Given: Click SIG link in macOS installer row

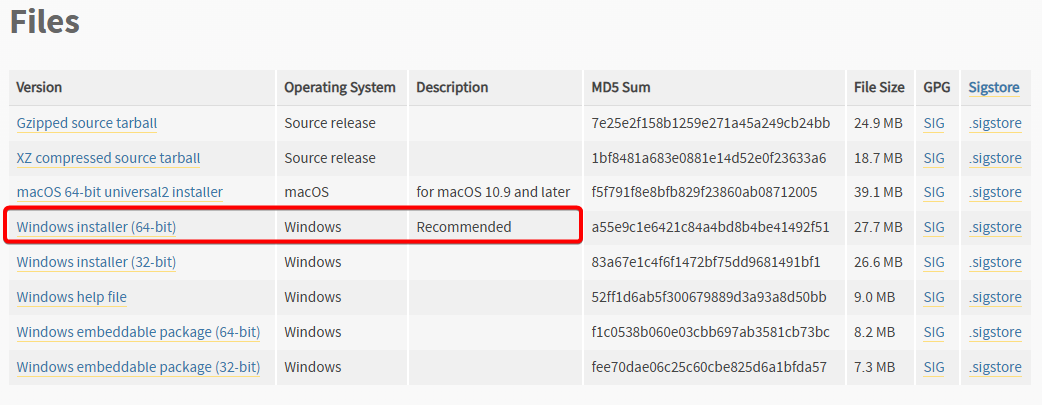Looking at the screenshot, I should tap(934, 192).
